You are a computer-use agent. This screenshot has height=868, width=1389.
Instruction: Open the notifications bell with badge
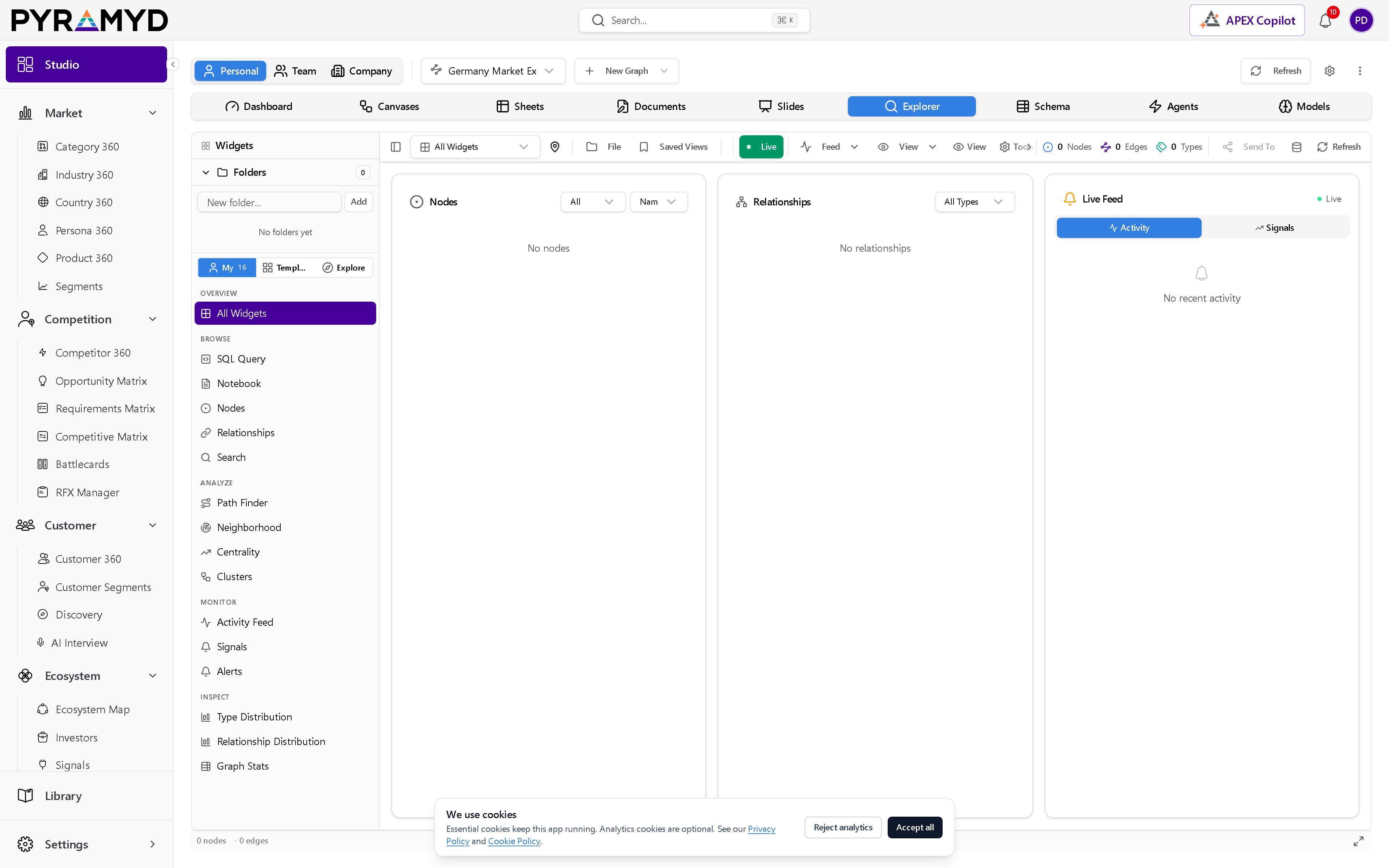[x=1325, y=20]
